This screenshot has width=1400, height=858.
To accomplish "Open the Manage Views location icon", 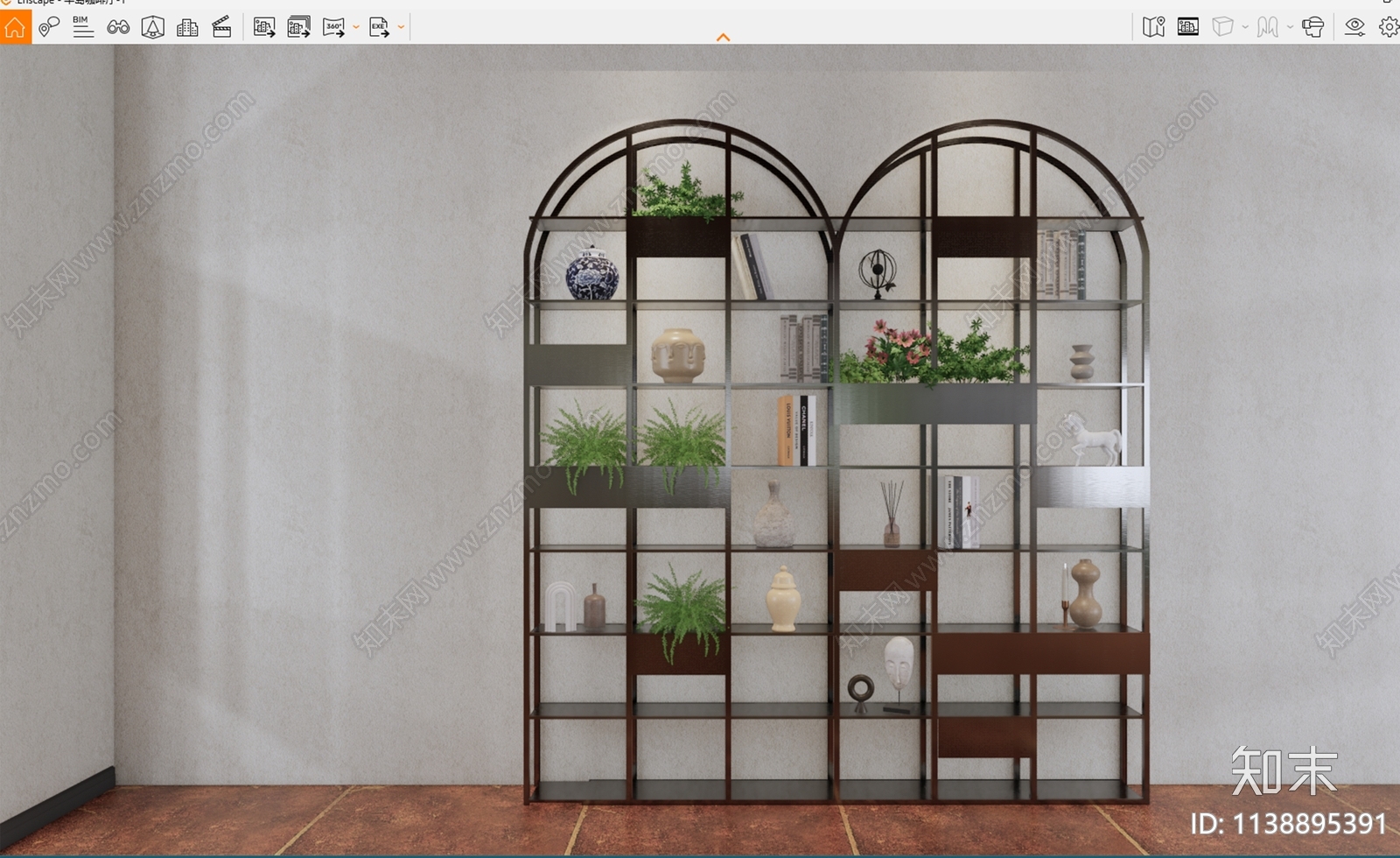I will coord(49,27).
